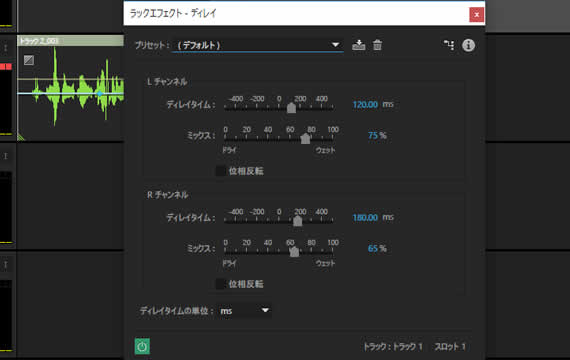Screen dimensions: 570x360
Task: Click the L チャンネル section label
Action: [167, 81]
